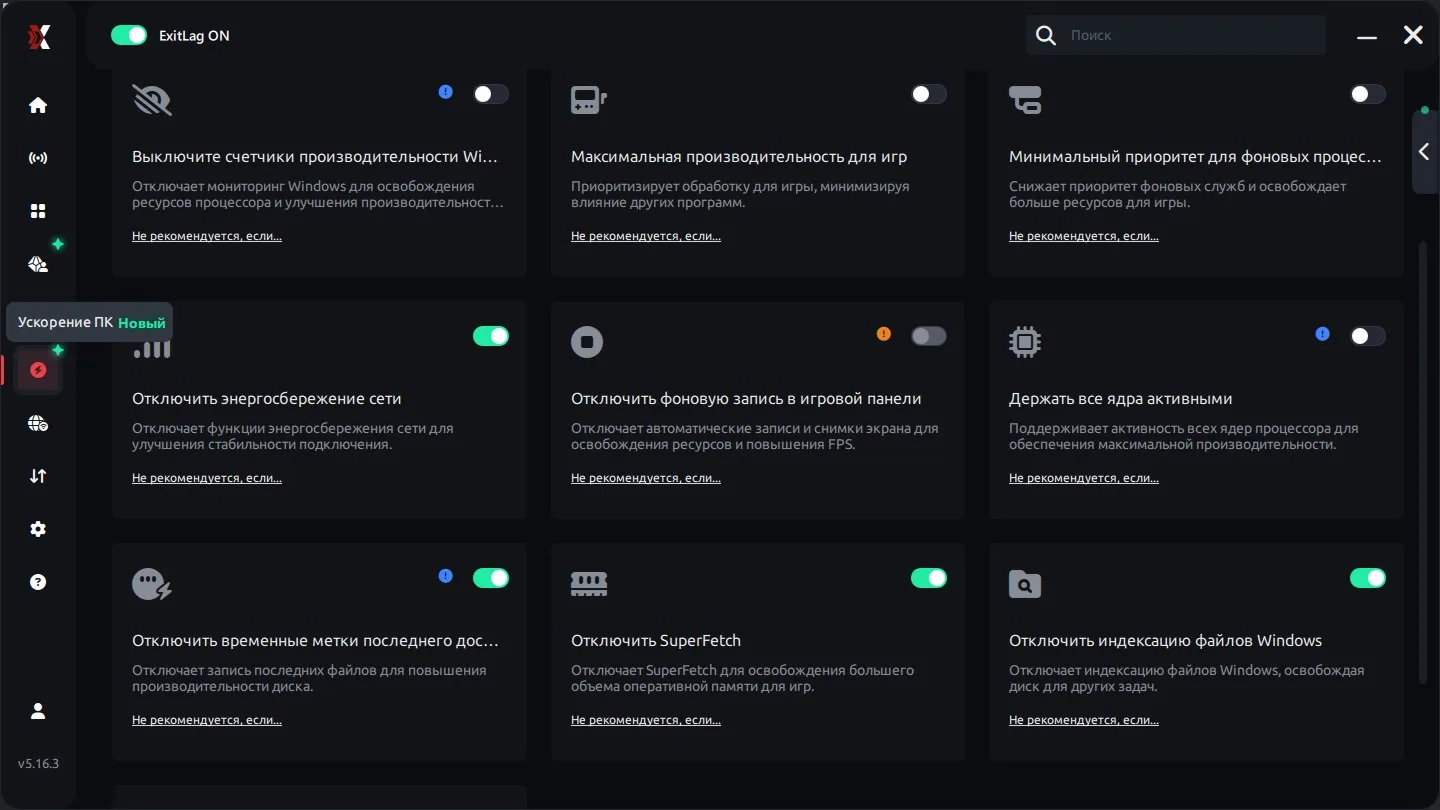The width and height of the screenshot is (1440, 810).
Task: Click the blue info icon on the last-access timestamps card
Action: 446,576
